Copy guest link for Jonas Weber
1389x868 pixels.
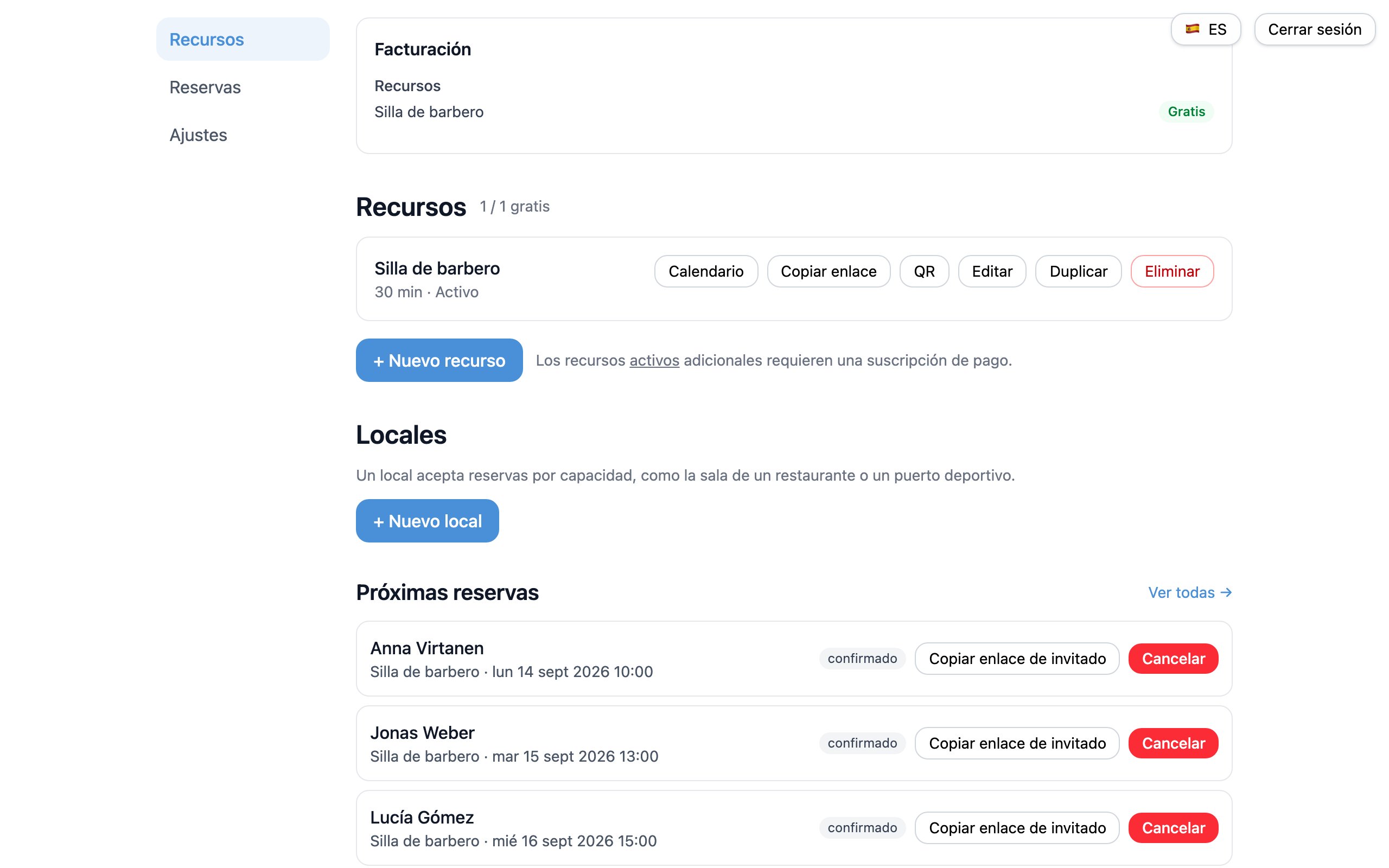(1017, 743)
